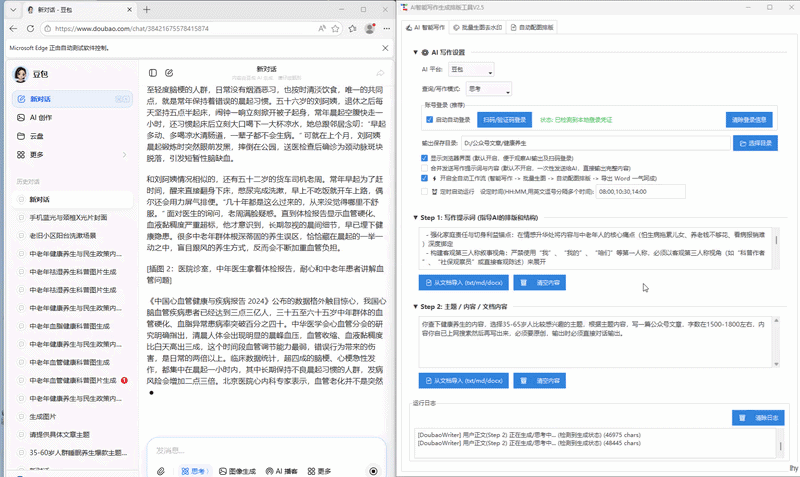Viewport: 800px width, 477px height.
Task: Click Step 1 从文档导入 button
Action: pos(464,283)
